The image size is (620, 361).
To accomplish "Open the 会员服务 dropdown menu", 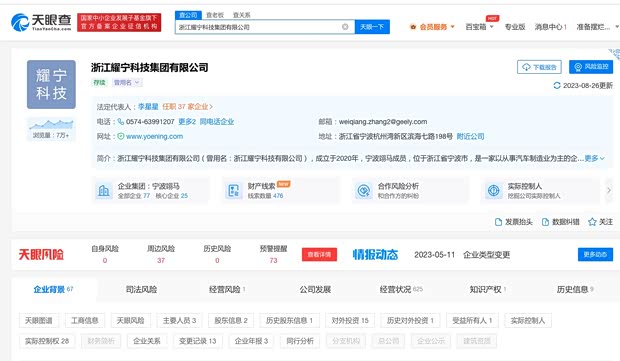I will [x=433, y=27].
